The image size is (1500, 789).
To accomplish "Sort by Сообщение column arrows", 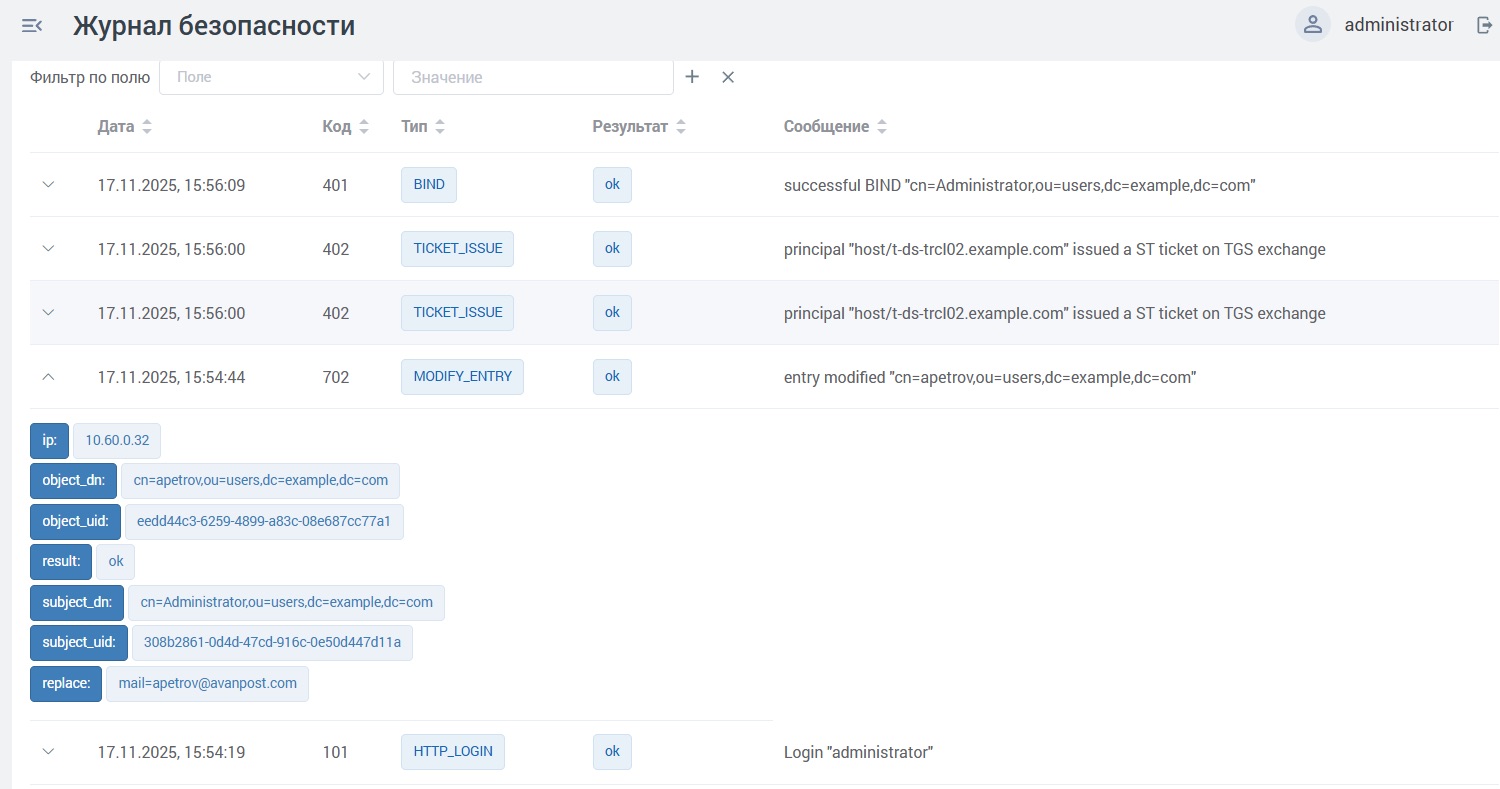I will 882,127.
